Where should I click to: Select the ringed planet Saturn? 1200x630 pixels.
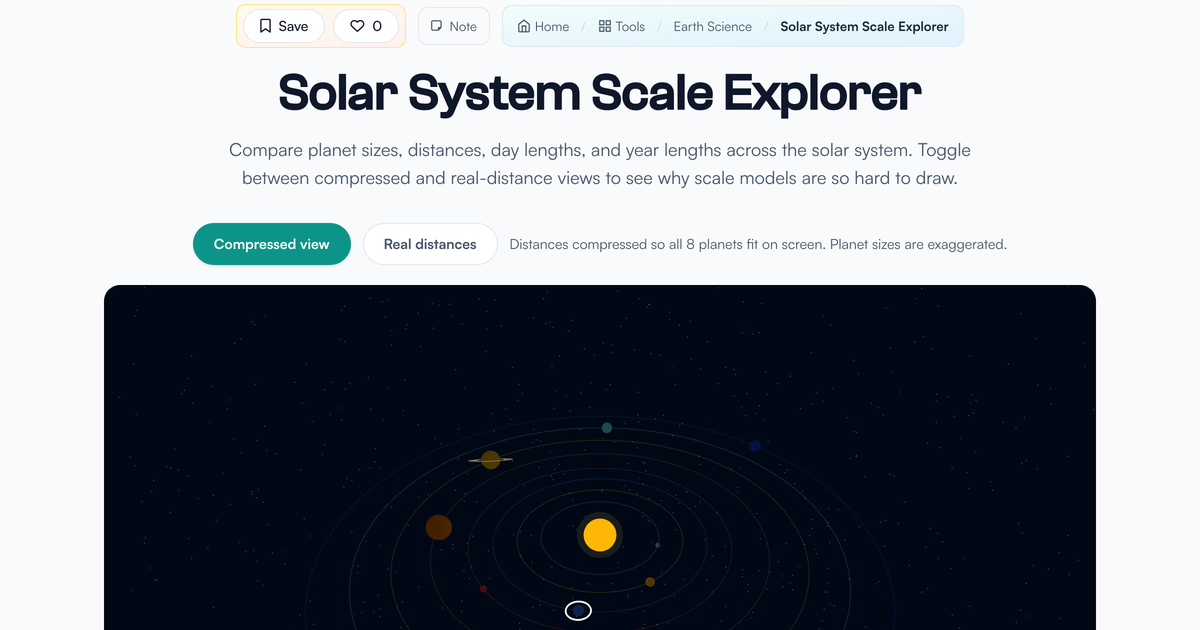pyautogui.click(x=491, y=460)
